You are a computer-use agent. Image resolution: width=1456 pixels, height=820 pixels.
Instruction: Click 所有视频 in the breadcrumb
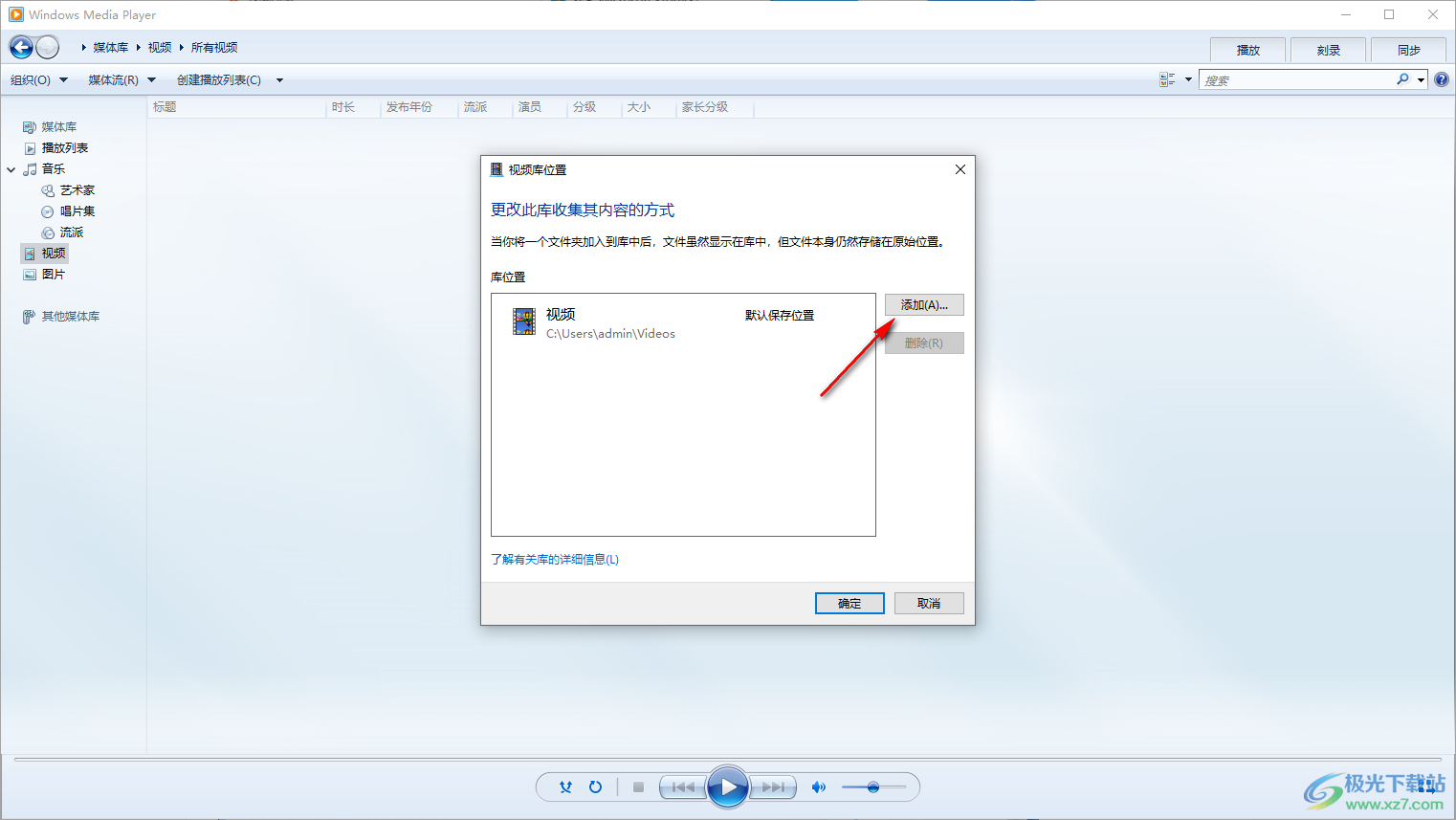214,47
